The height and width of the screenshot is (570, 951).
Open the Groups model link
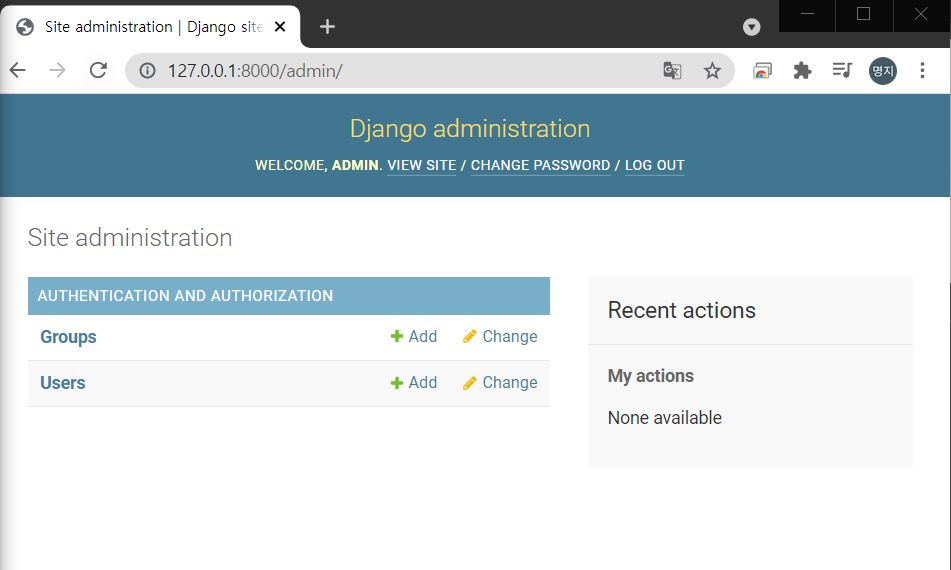pyautogui.click(x=68, y=337)
